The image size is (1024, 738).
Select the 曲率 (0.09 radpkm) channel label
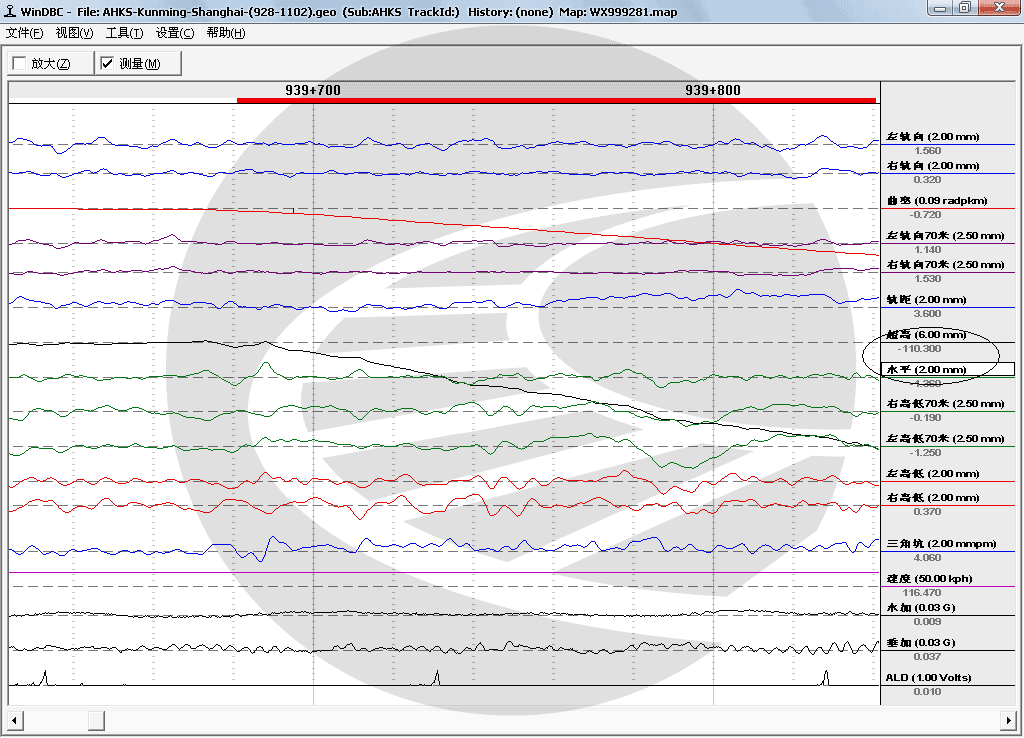(936, 201)
